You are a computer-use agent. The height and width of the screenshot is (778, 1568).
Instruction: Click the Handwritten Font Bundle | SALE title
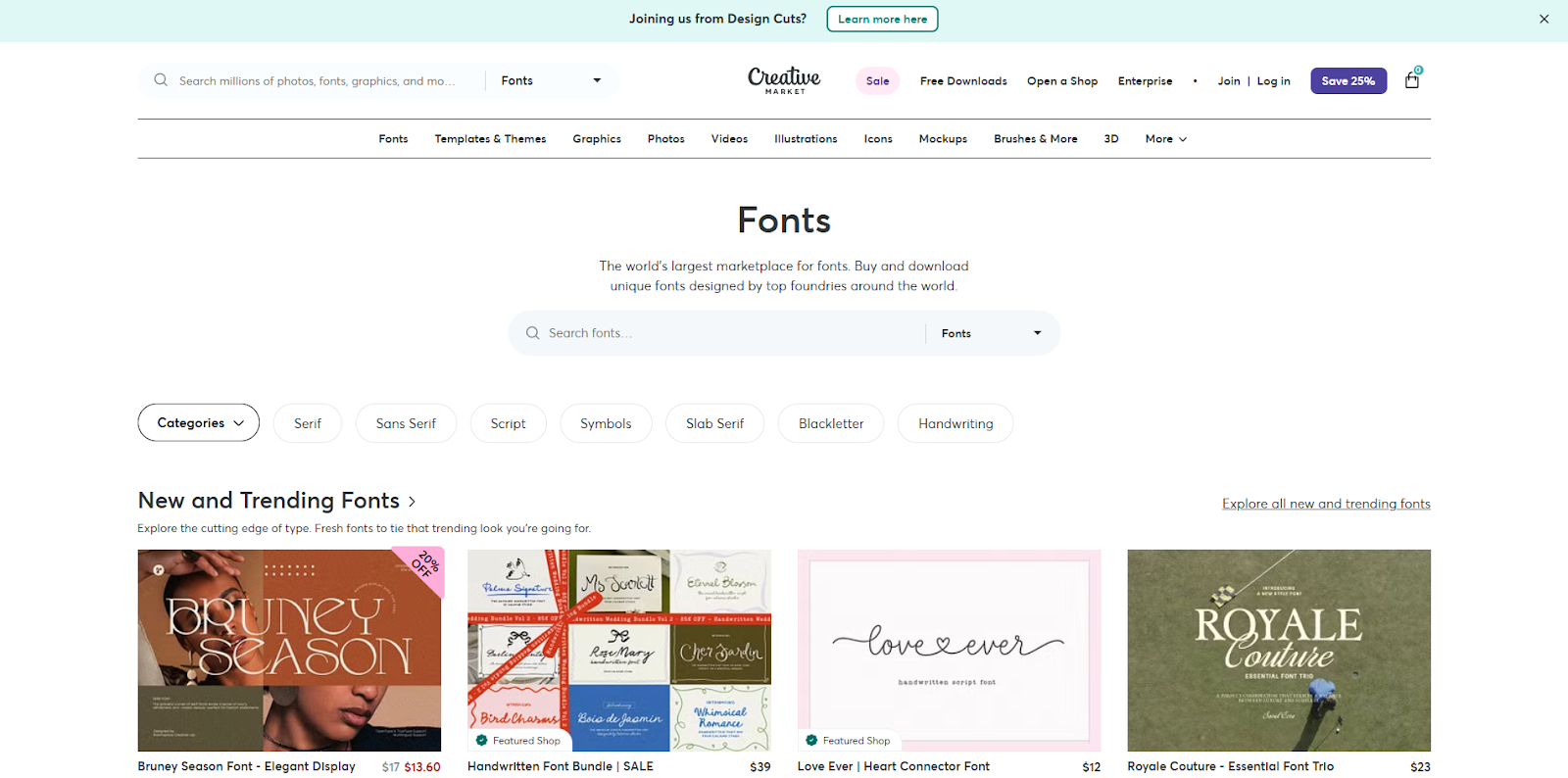pos(561,766)
